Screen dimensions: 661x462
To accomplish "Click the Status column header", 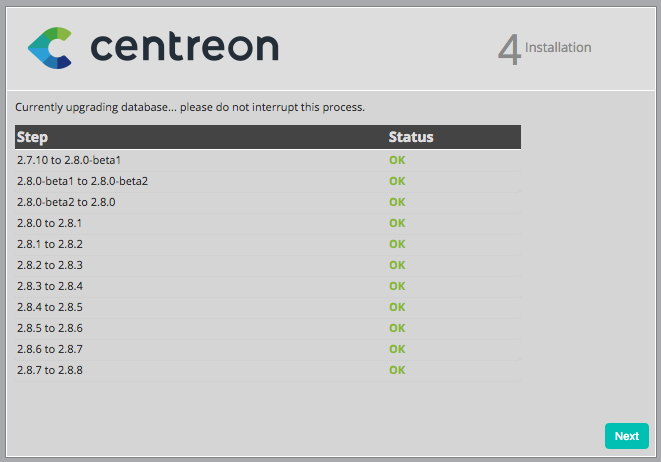I will pyautogui.click(x=410, y=137).
